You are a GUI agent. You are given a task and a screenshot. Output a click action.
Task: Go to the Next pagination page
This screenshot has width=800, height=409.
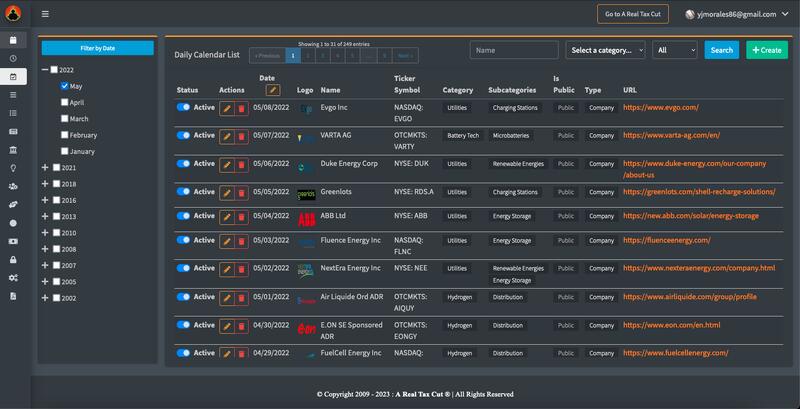point(404,56)
